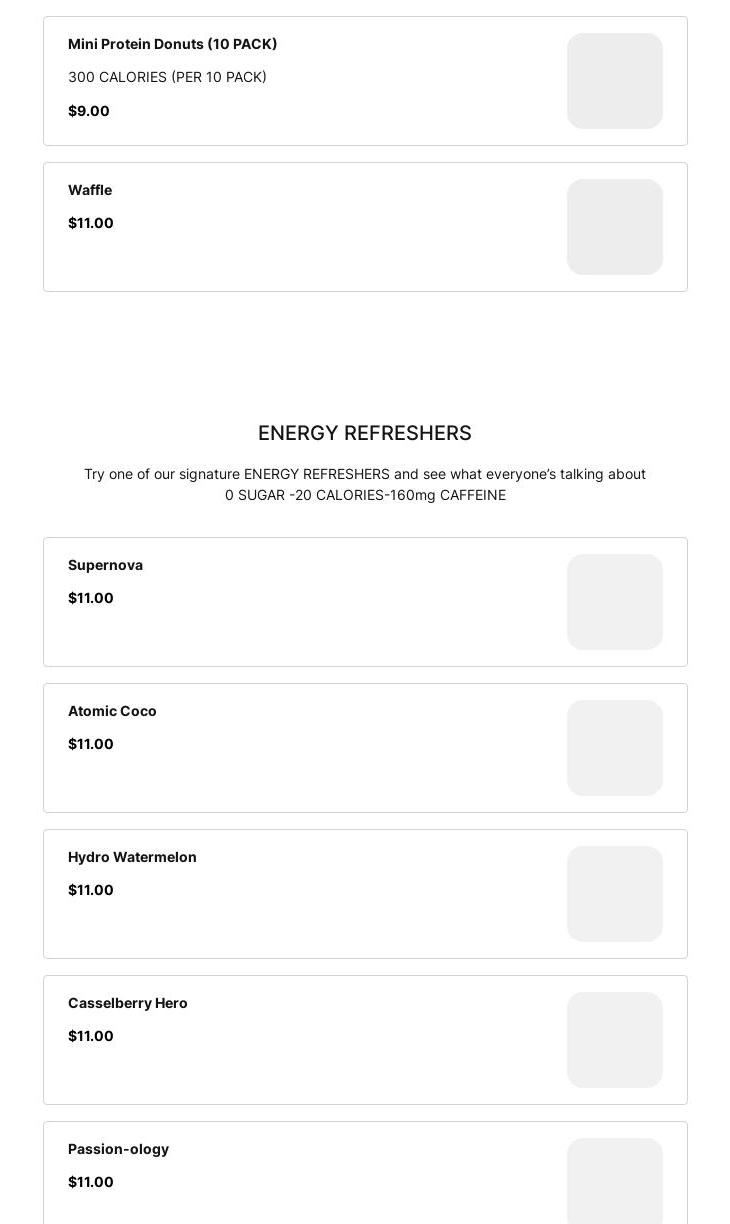Open the Mini Protein Donuts item title

pos(172,44)
